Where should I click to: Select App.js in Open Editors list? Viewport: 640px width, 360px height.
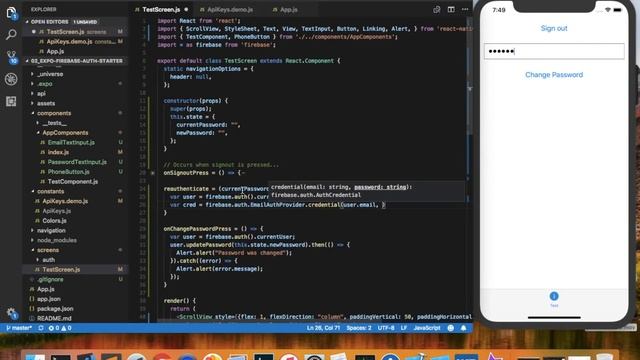click(55, 51)
